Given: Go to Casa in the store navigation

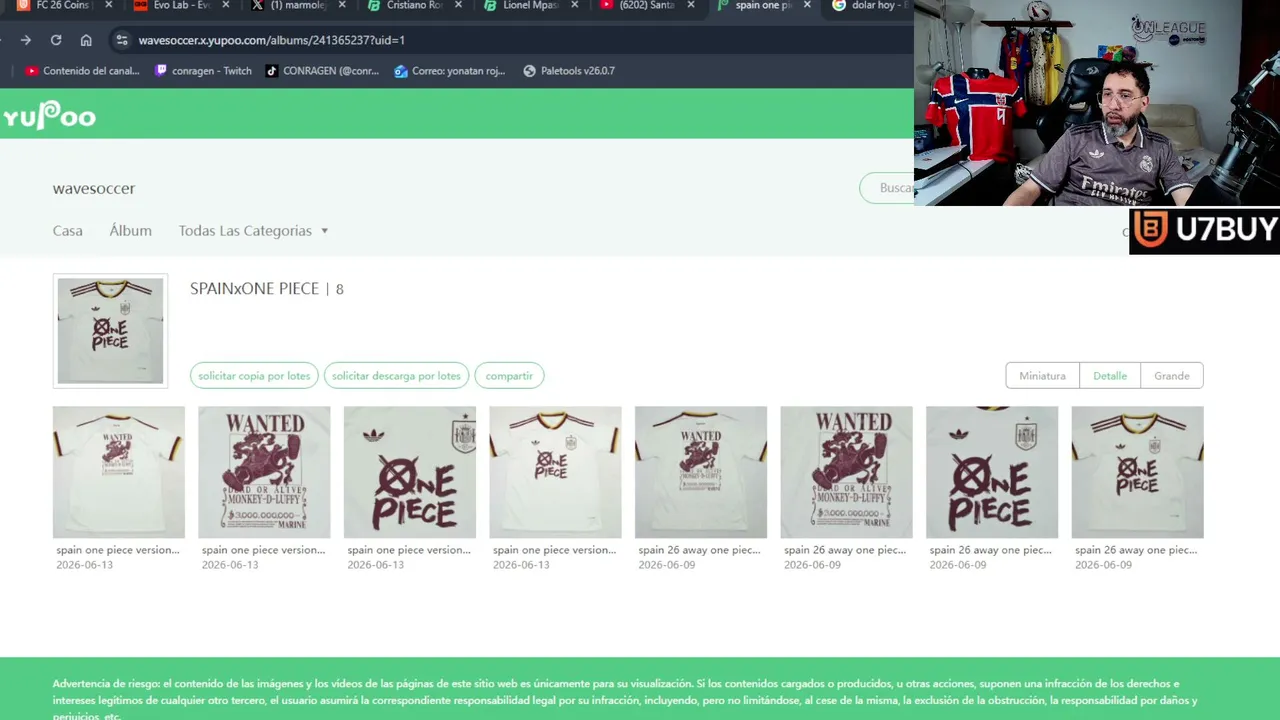Looking at the screenshot, I should point(68,231).
